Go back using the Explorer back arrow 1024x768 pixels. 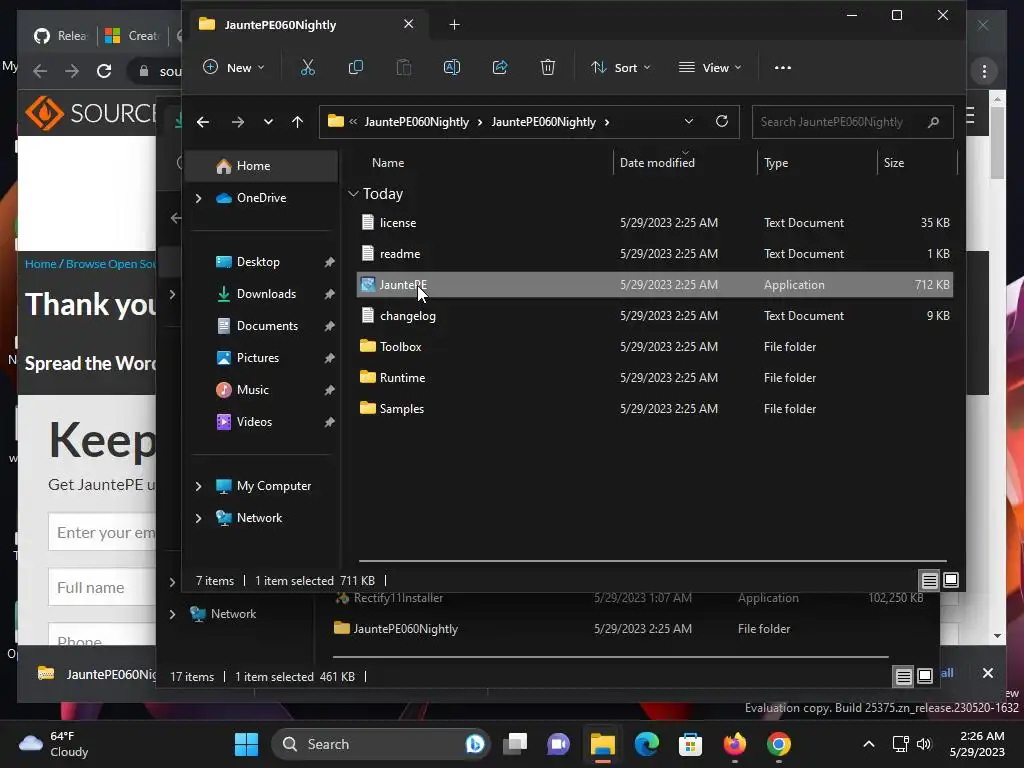click(x=203, y=122)
